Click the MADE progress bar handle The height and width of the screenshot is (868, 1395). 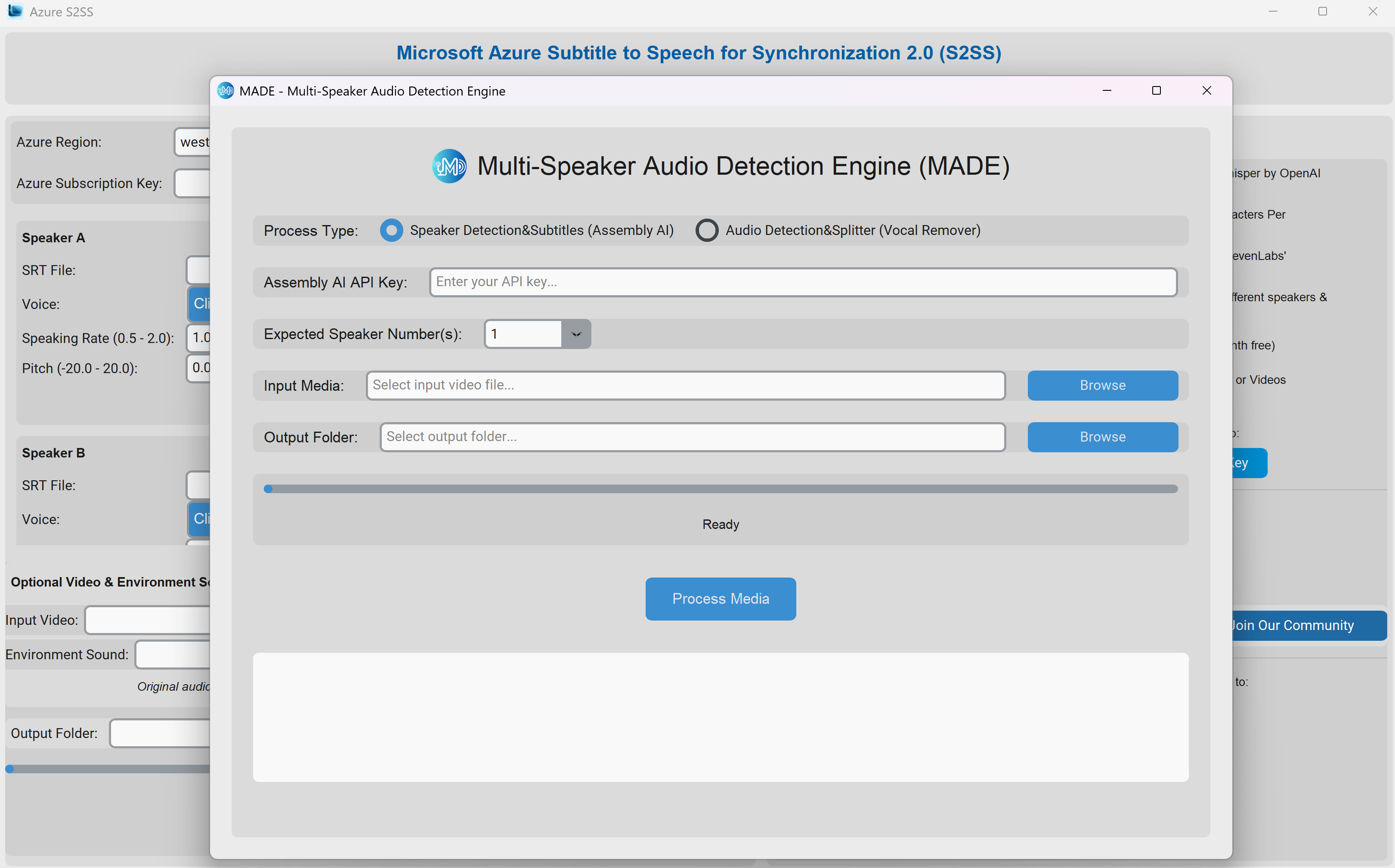[268, 489]
